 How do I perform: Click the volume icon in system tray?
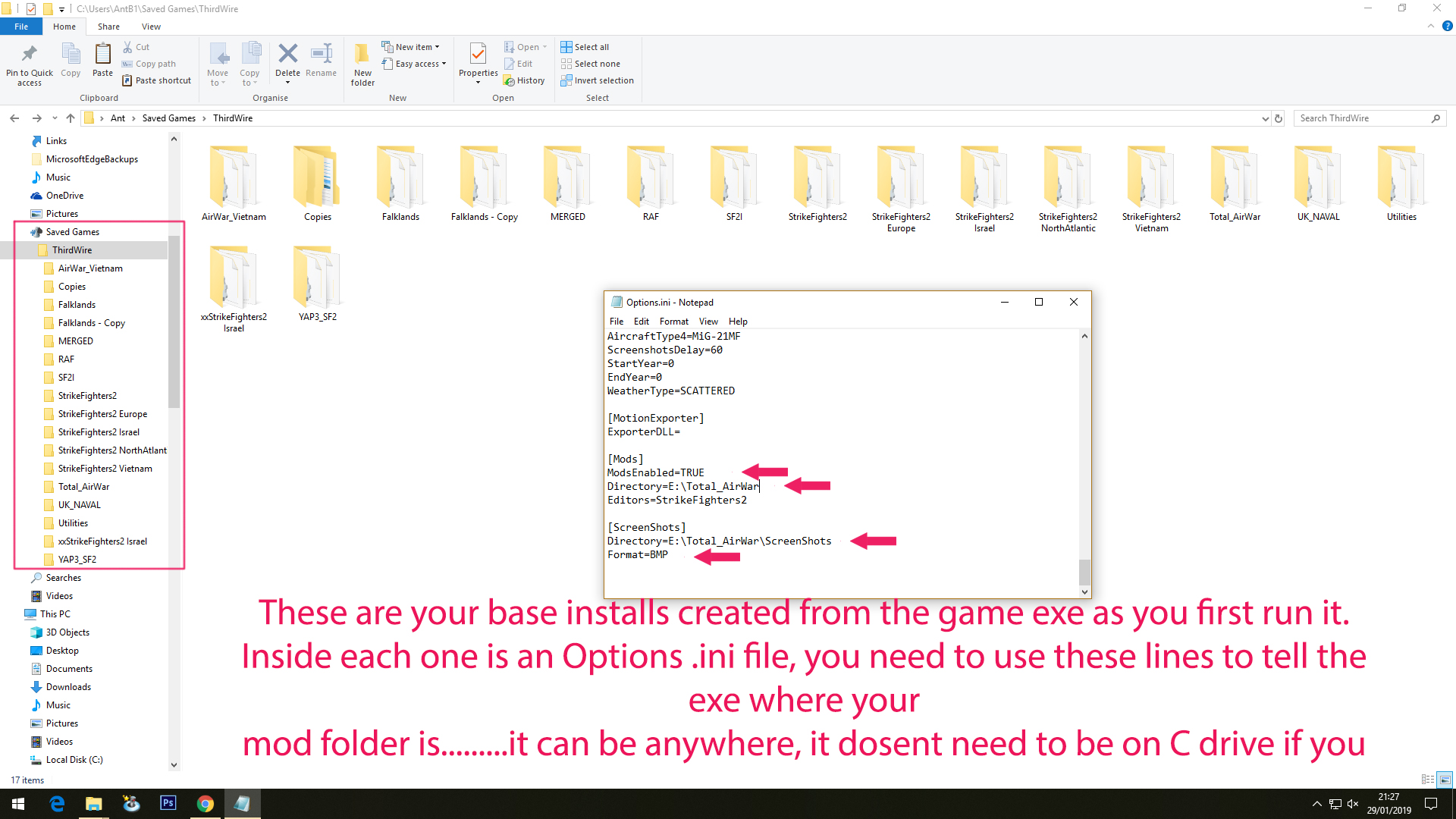tap(1353, 804)
